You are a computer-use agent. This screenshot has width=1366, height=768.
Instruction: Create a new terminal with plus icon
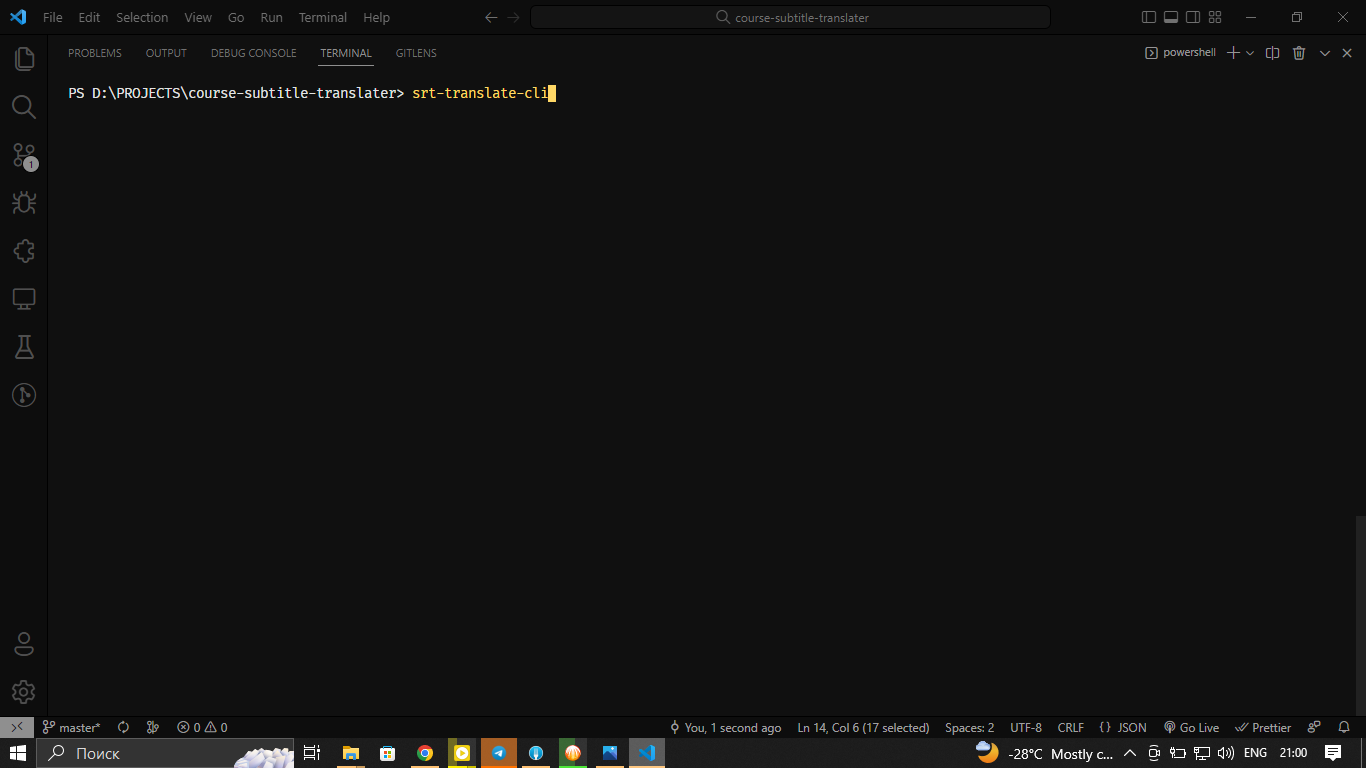click(1233, 53)
